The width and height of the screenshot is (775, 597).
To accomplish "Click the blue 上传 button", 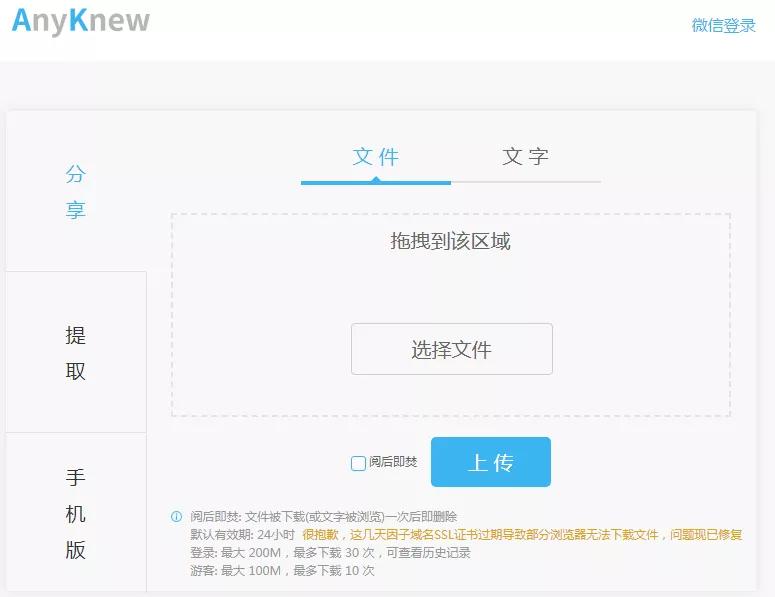I will pyautogui.click(x=490, y=462).
